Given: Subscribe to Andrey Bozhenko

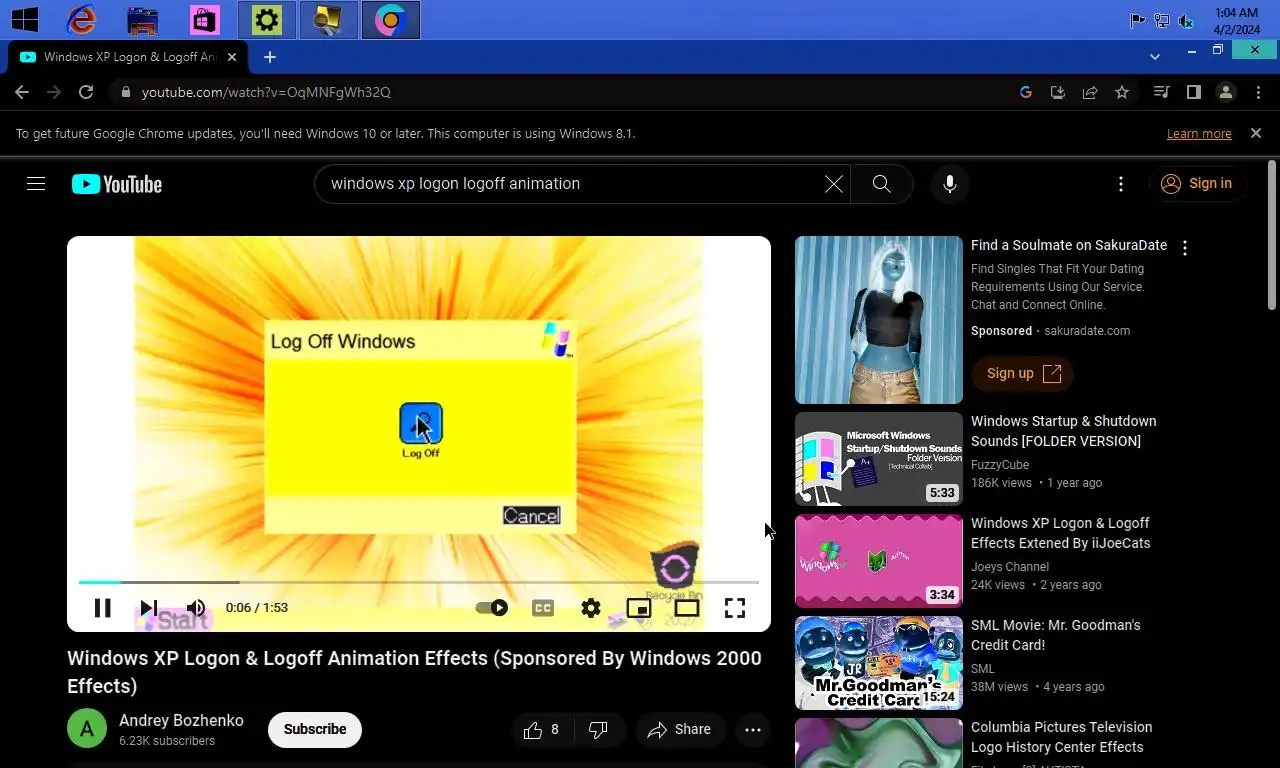Looking at the screenshot, I should 315,729.
